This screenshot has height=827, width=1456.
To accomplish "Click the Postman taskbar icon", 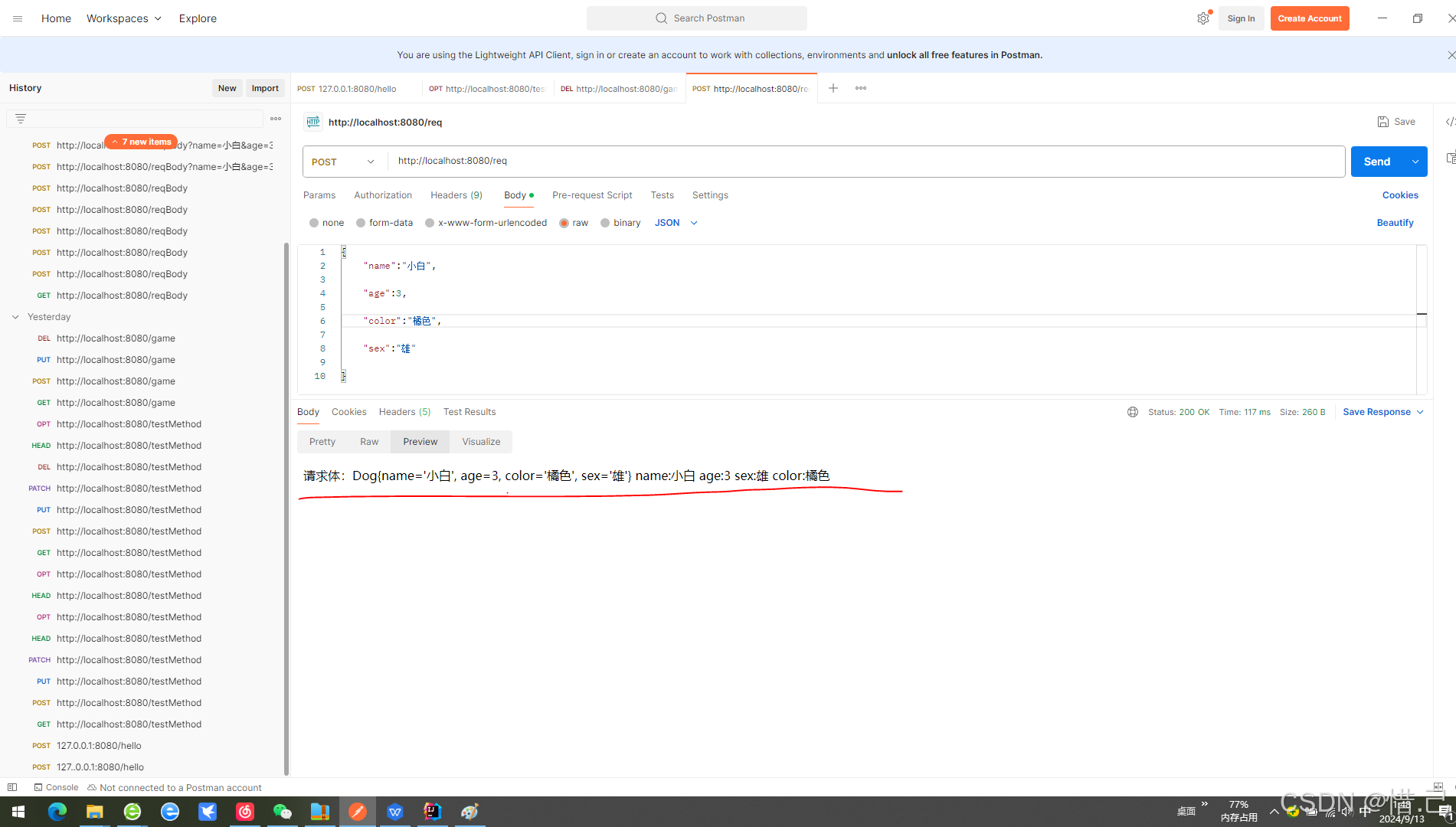I will (x=358, y=812).
